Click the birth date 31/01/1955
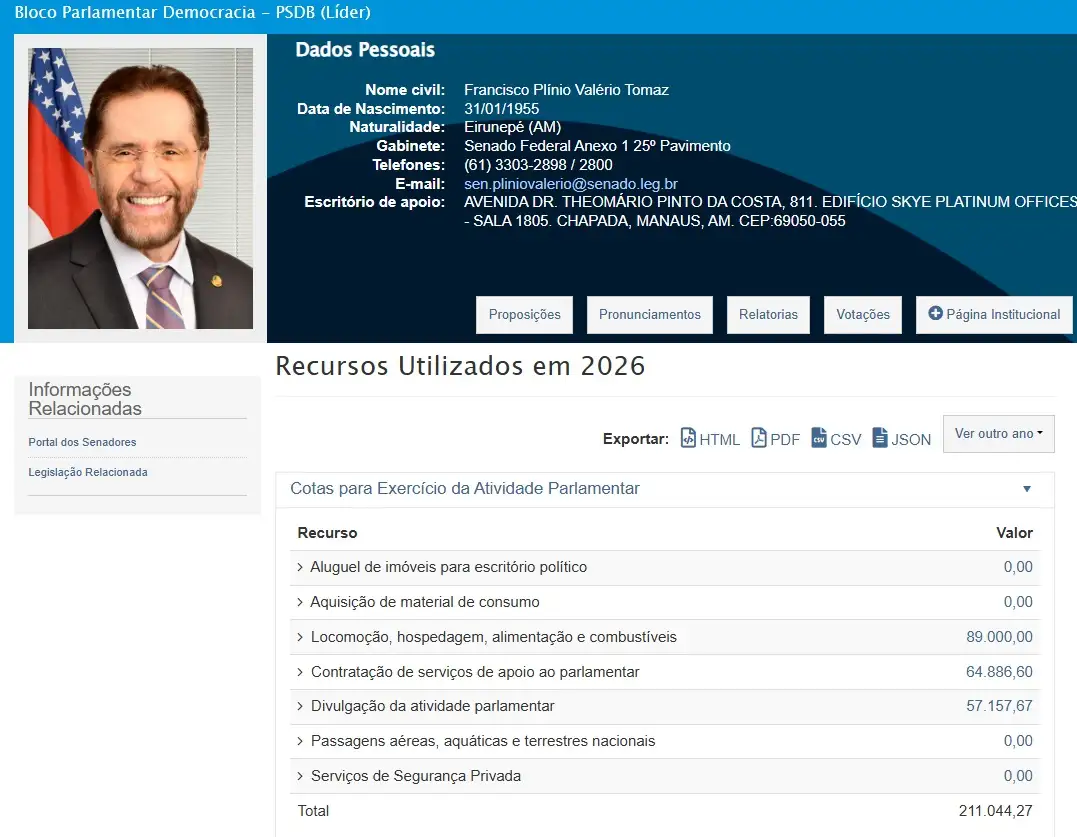 [501, 108]
